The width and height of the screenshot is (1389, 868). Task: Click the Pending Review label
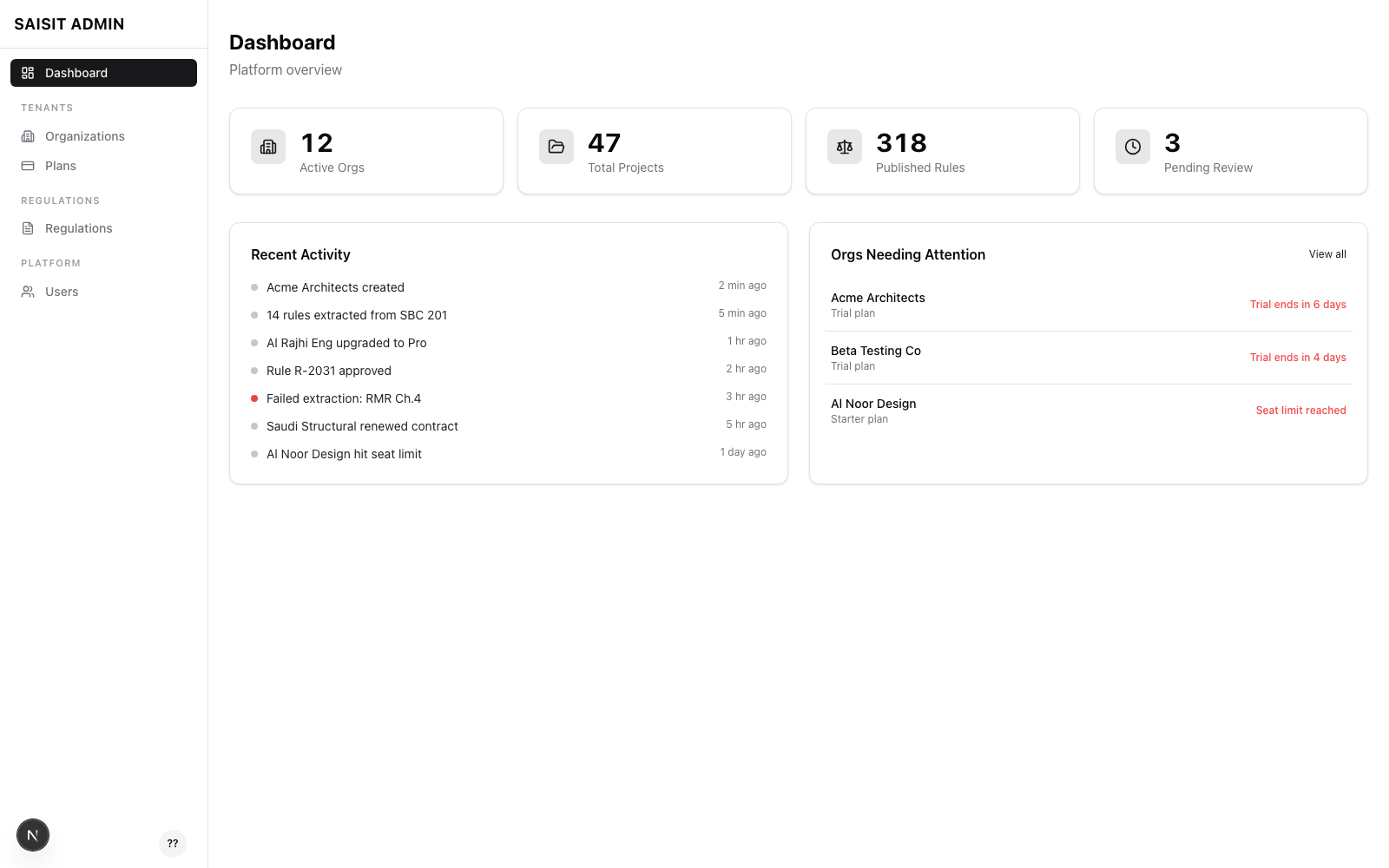(1208, 168)
